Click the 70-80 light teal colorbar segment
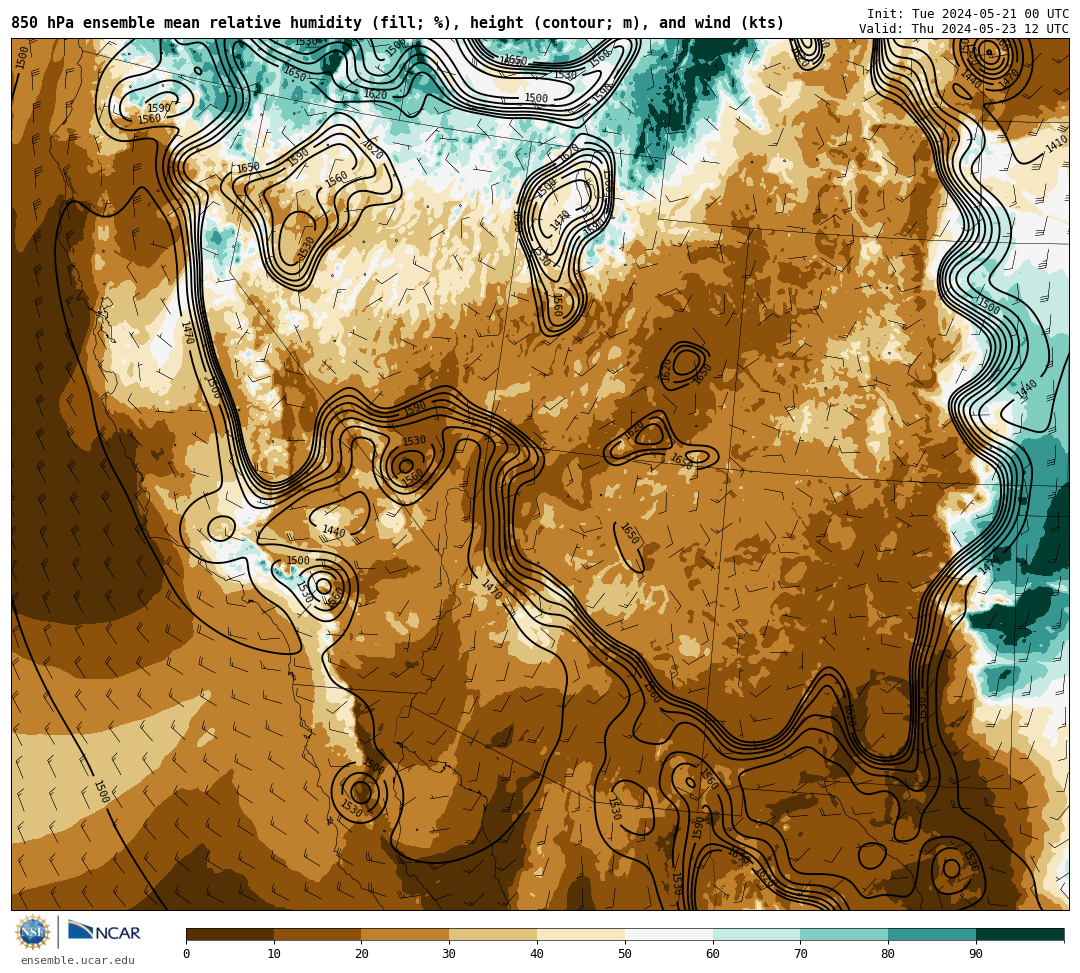Screen dimensions: 1080x973 click(x=844, y=934)
